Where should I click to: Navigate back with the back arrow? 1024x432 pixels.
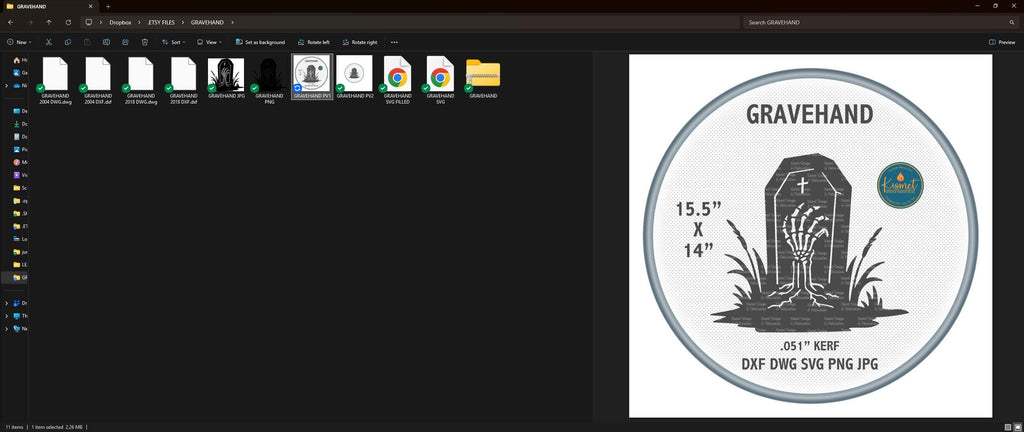[10, 22]
